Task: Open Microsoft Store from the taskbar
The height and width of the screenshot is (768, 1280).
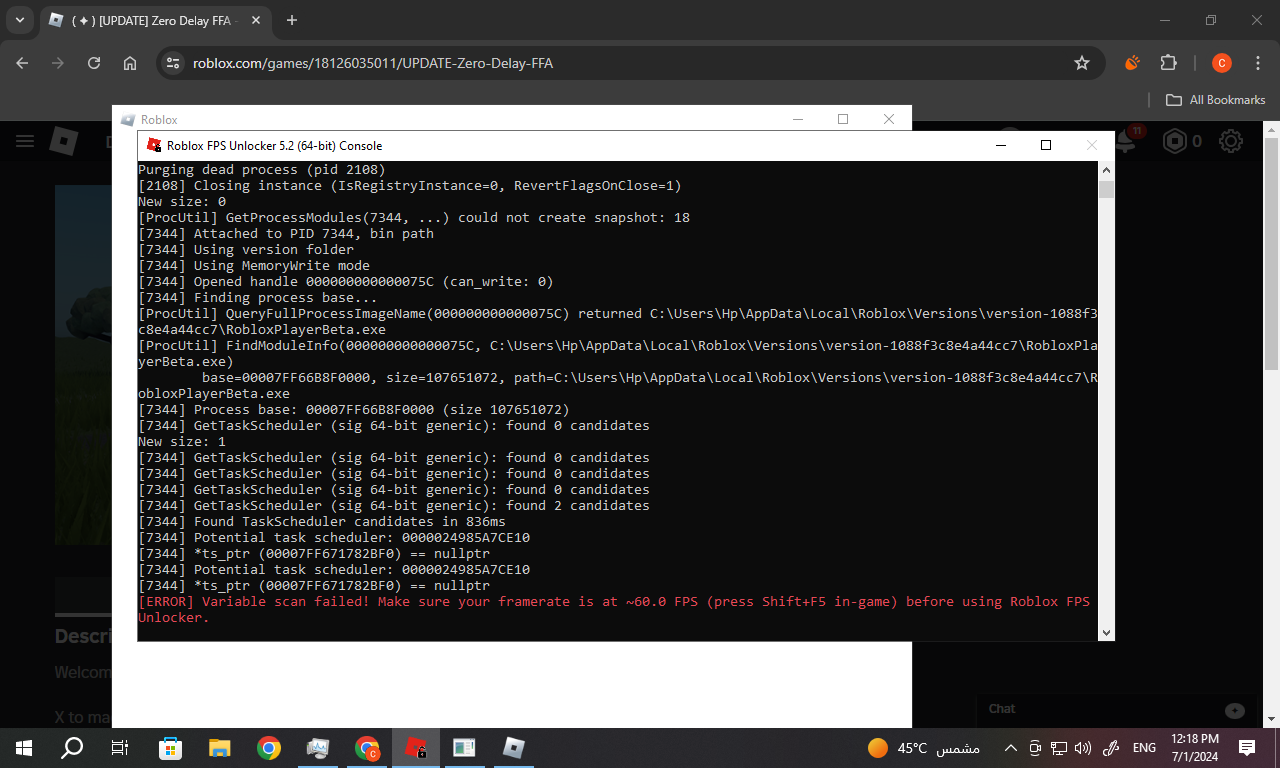Action: point(171,747)
